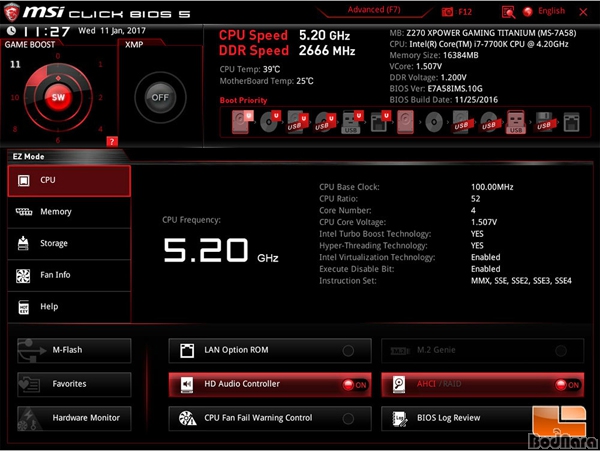This screenshot has width=600, height=451.
Task: Click the LAN Option ROM network icon
Action: point(187,350)
